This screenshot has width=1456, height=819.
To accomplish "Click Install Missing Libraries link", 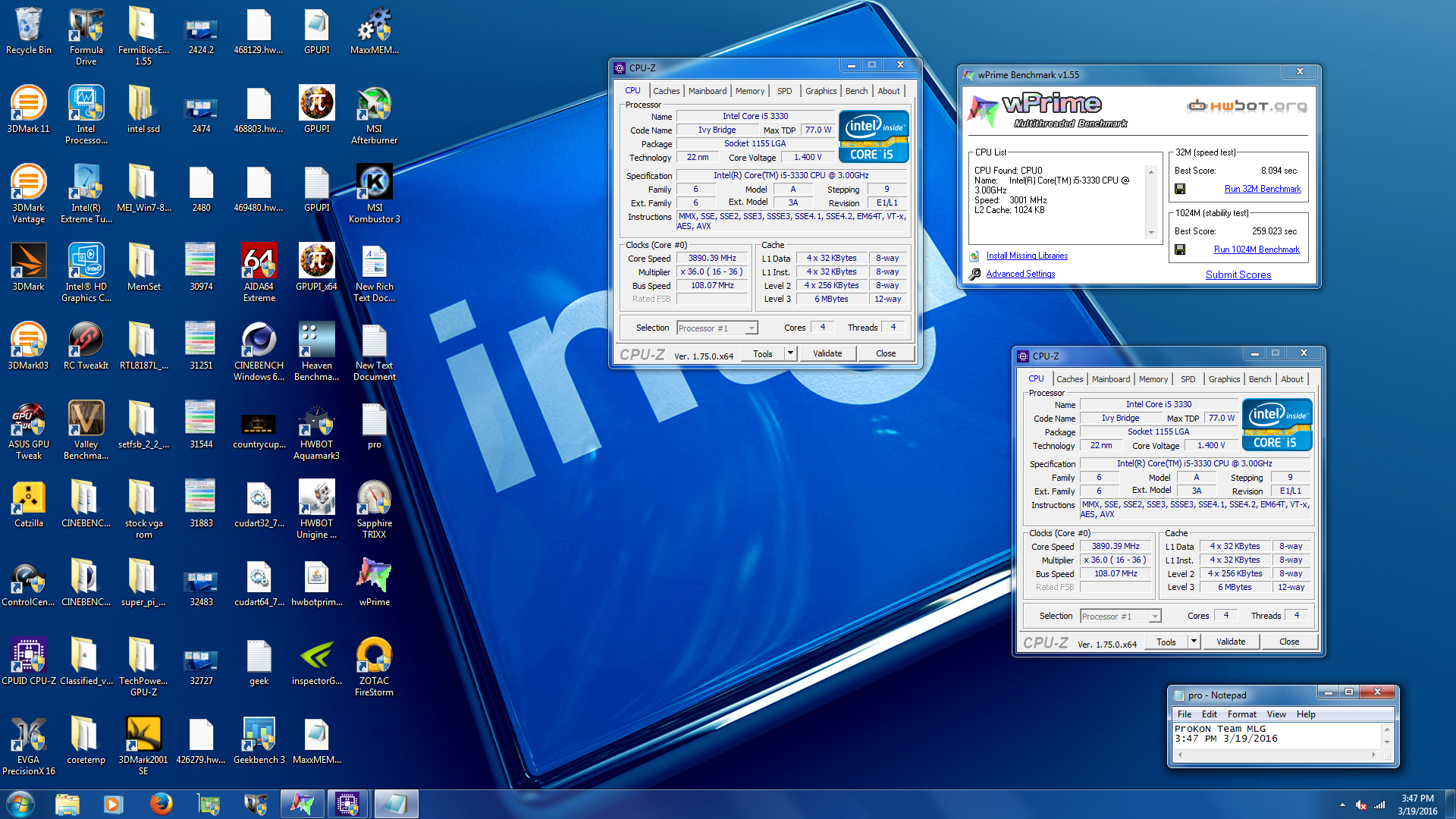I will point(1027,256).
